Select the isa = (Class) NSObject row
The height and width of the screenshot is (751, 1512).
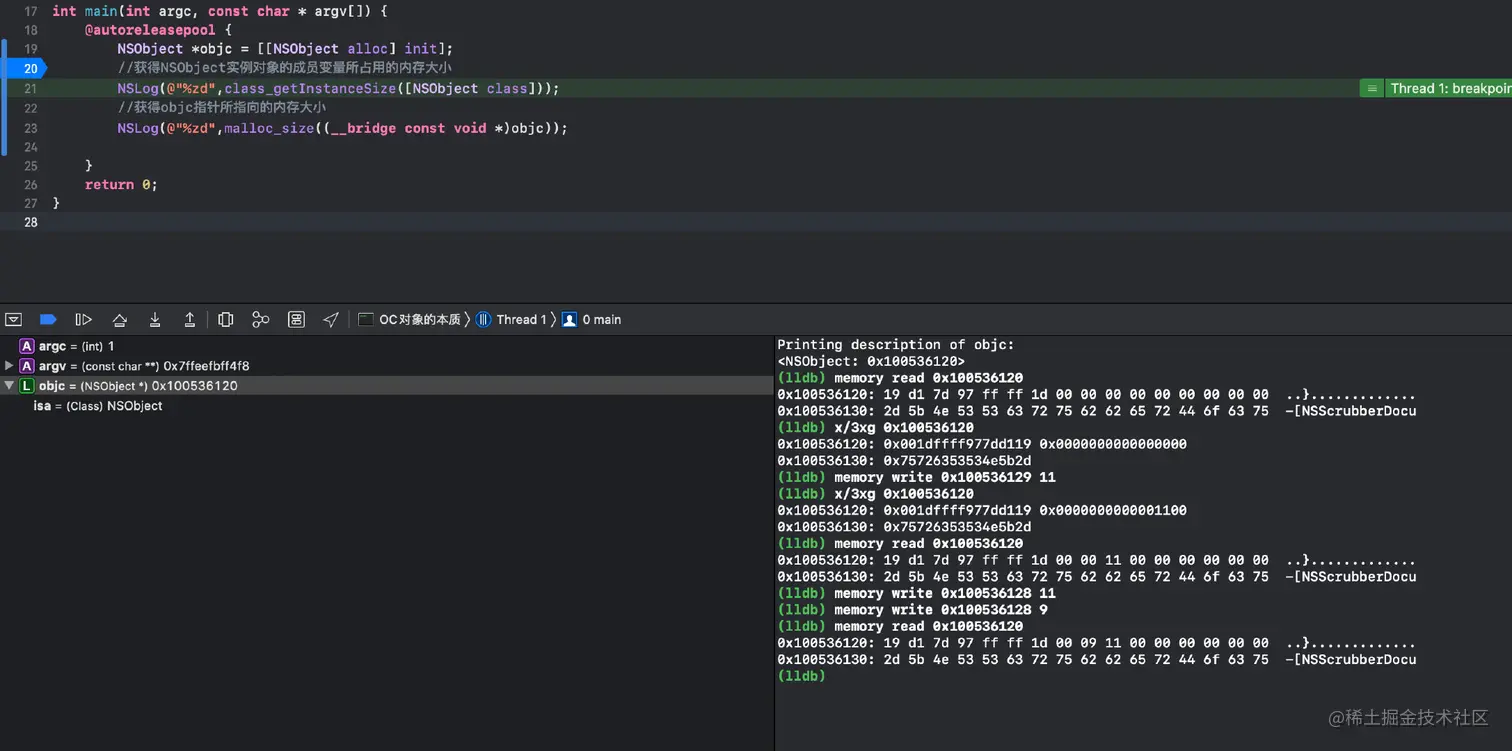click(387, 406)
